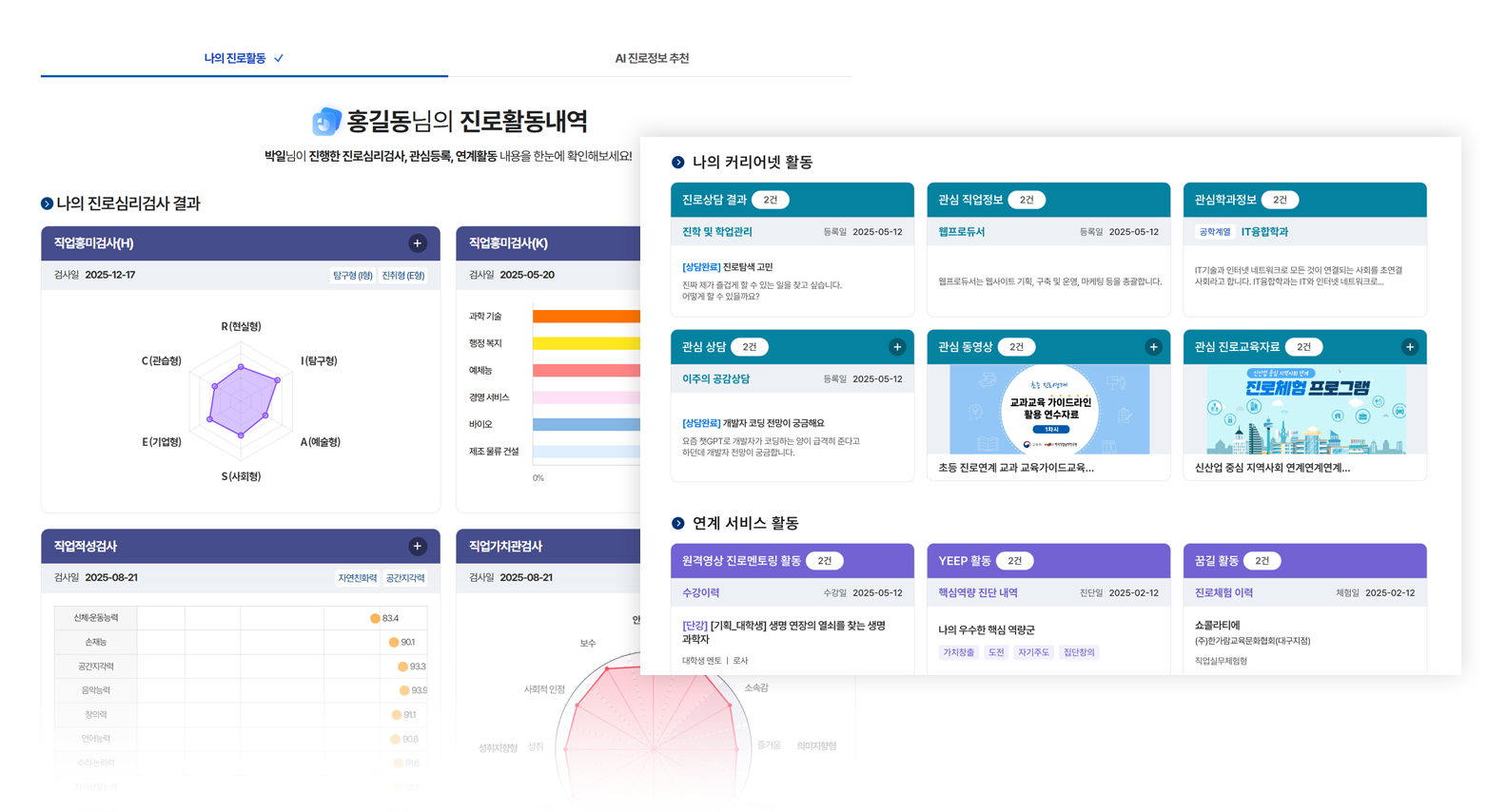The width and height of the screenshot is (1507, 812).
Task: Open 웹프로듀서 job info link
Action: (x=962, y=232)
